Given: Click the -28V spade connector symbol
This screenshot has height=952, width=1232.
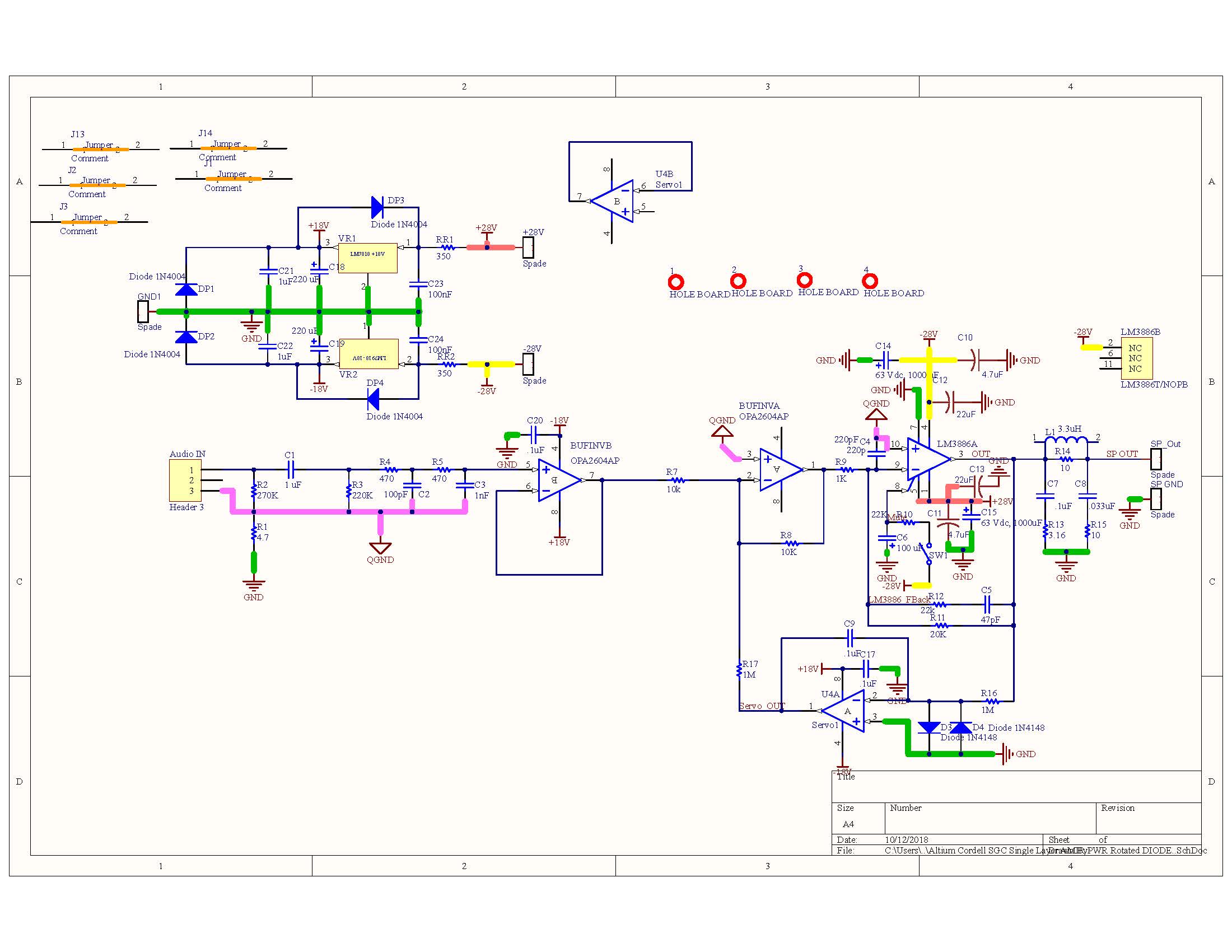Looking at the screenshot, I should pyautogui.click(x=528, y=365).
